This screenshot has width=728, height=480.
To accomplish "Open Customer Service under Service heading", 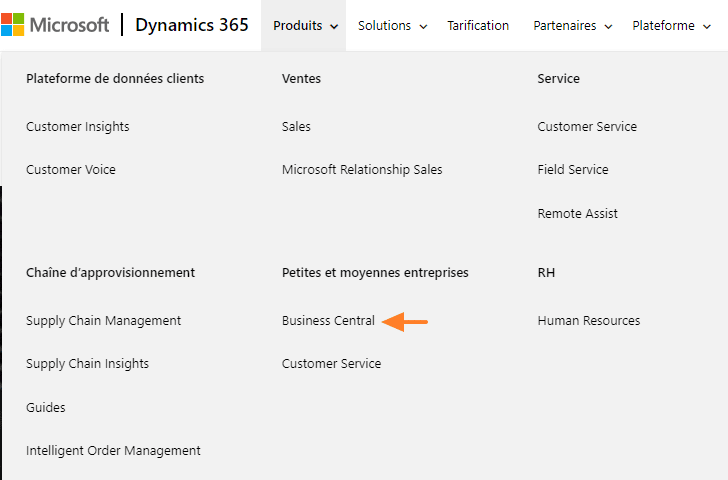I will pyautogui.click(x=587, y=127).
